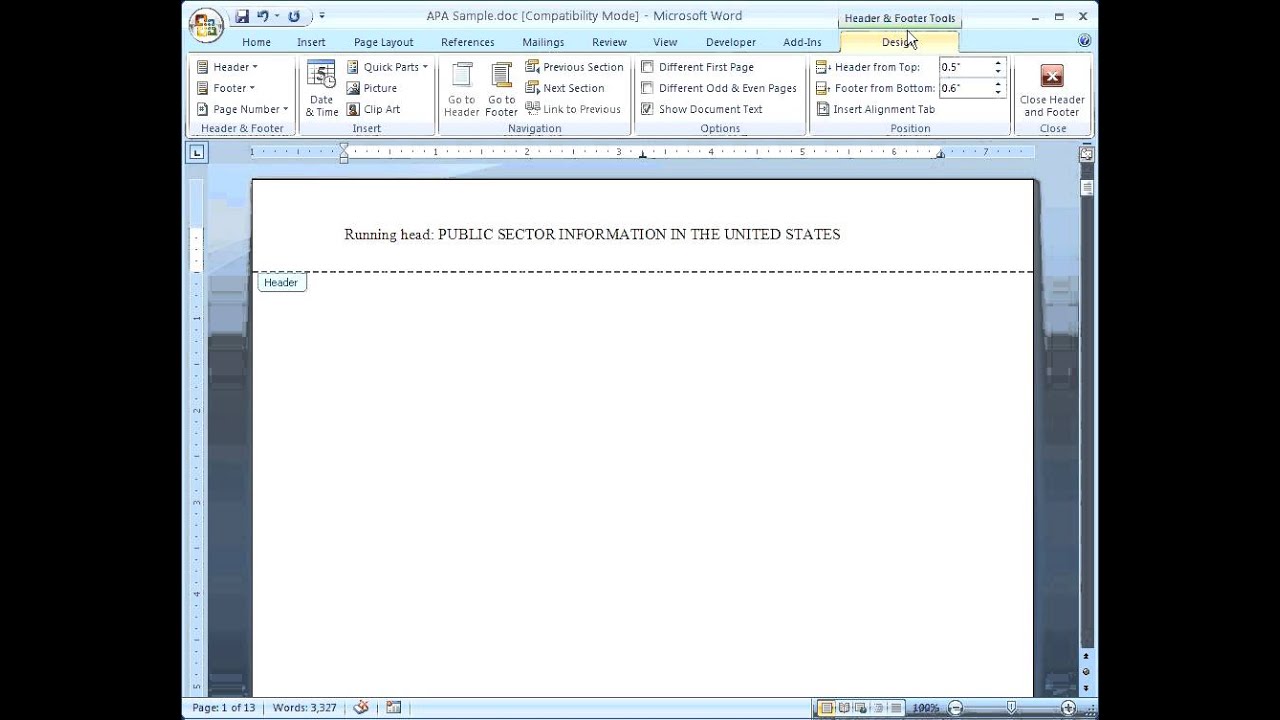The image size is (1280, 720).
Task: Open the Insert tab
Action: (x=311, y=42)
